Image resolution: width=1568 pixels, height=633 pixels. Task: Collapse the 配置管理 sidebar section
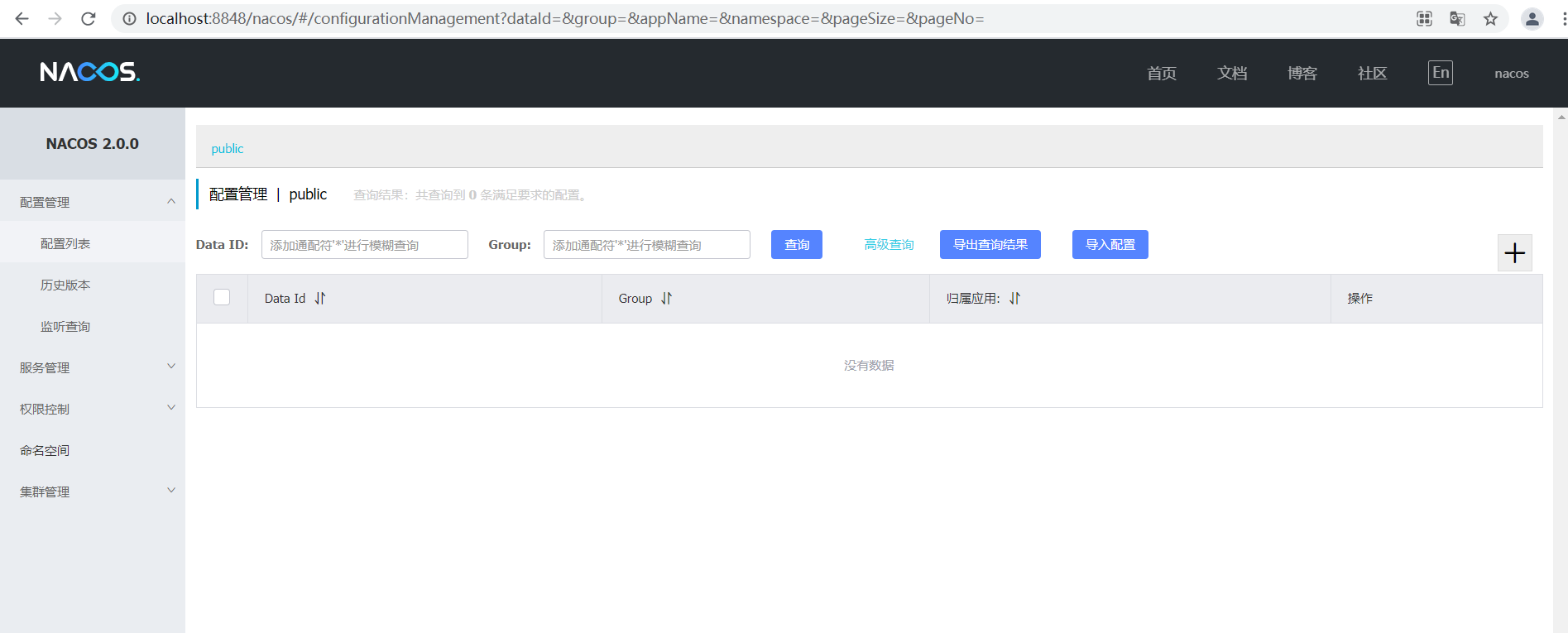point(93,202)
